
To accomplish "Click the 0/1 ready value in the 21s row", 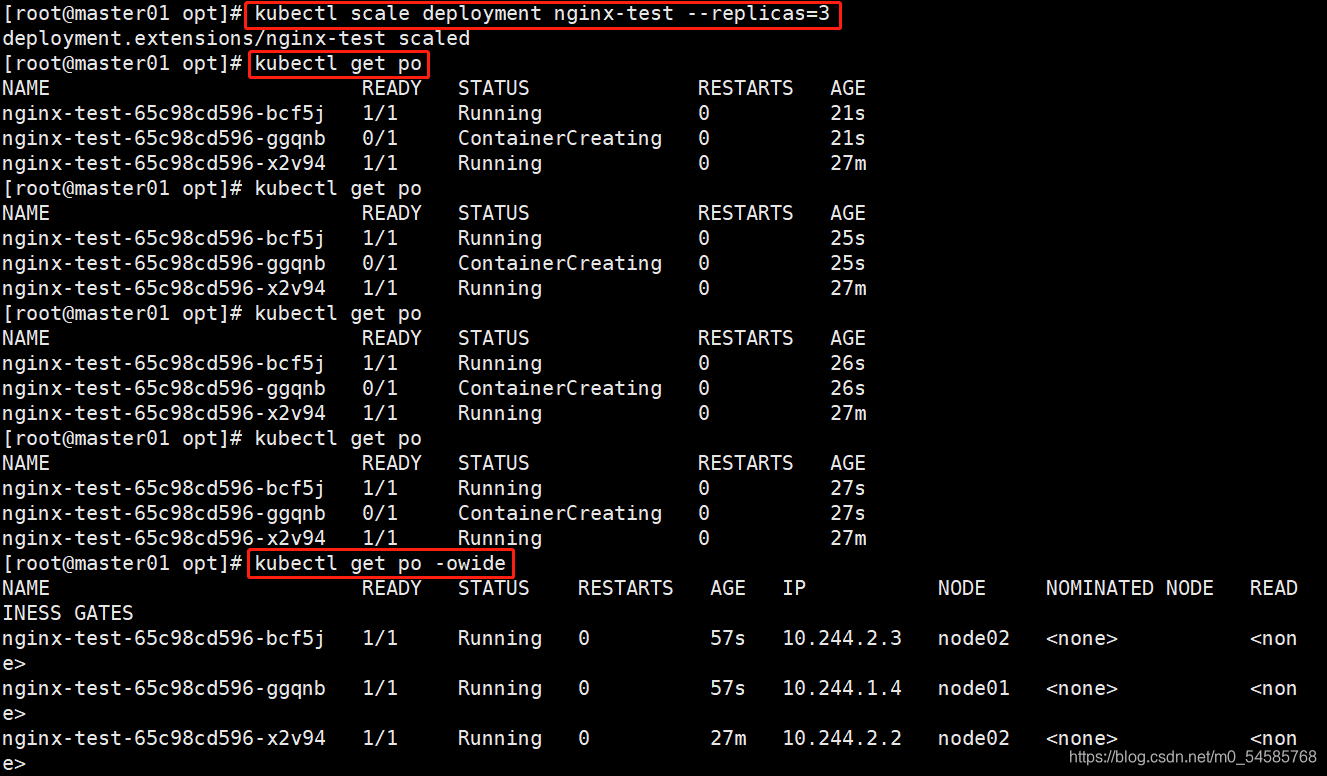I will 380,138.
